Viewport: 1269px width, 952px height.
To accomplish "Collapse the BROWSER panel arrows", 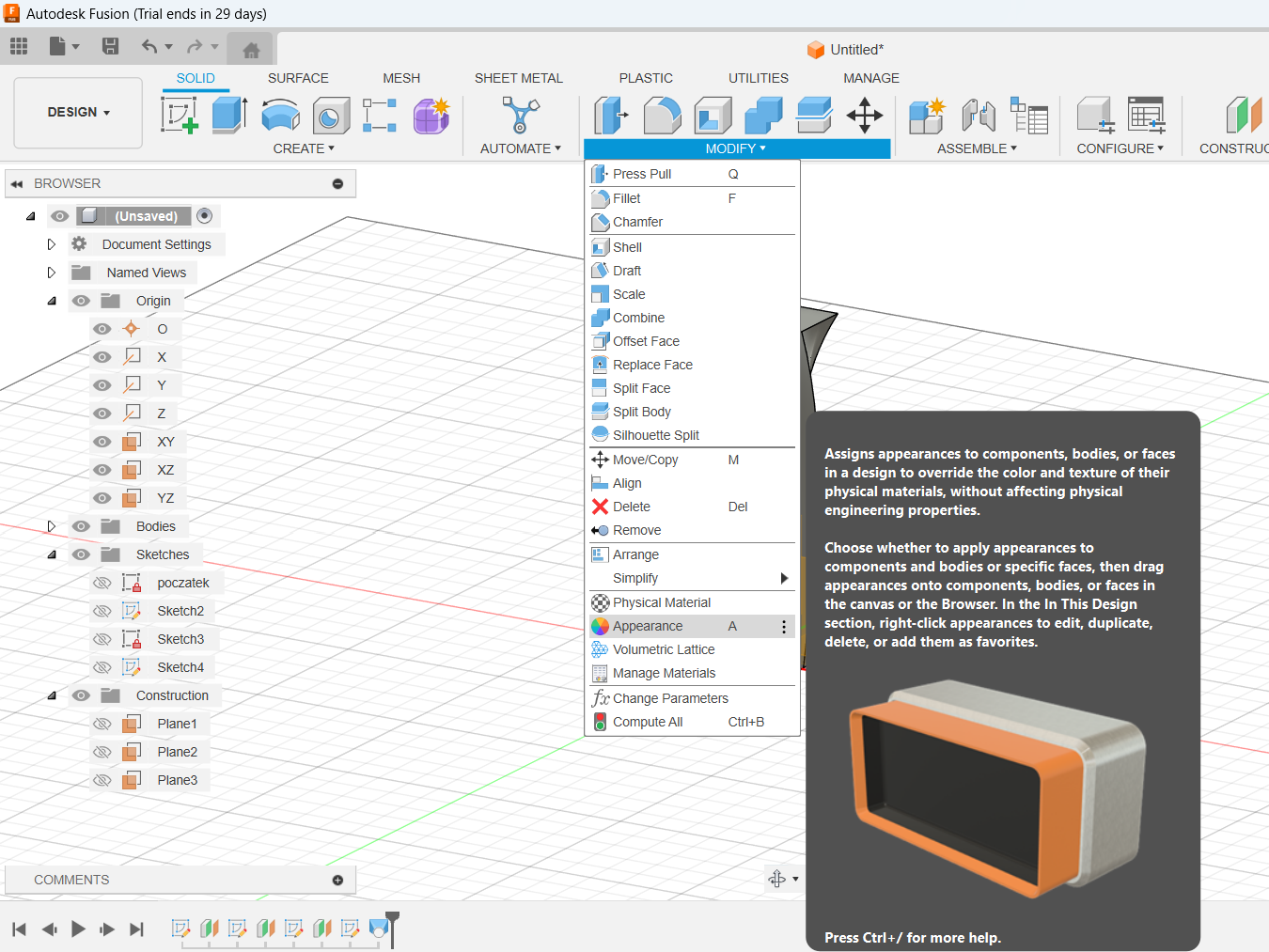I will (17, 184).
